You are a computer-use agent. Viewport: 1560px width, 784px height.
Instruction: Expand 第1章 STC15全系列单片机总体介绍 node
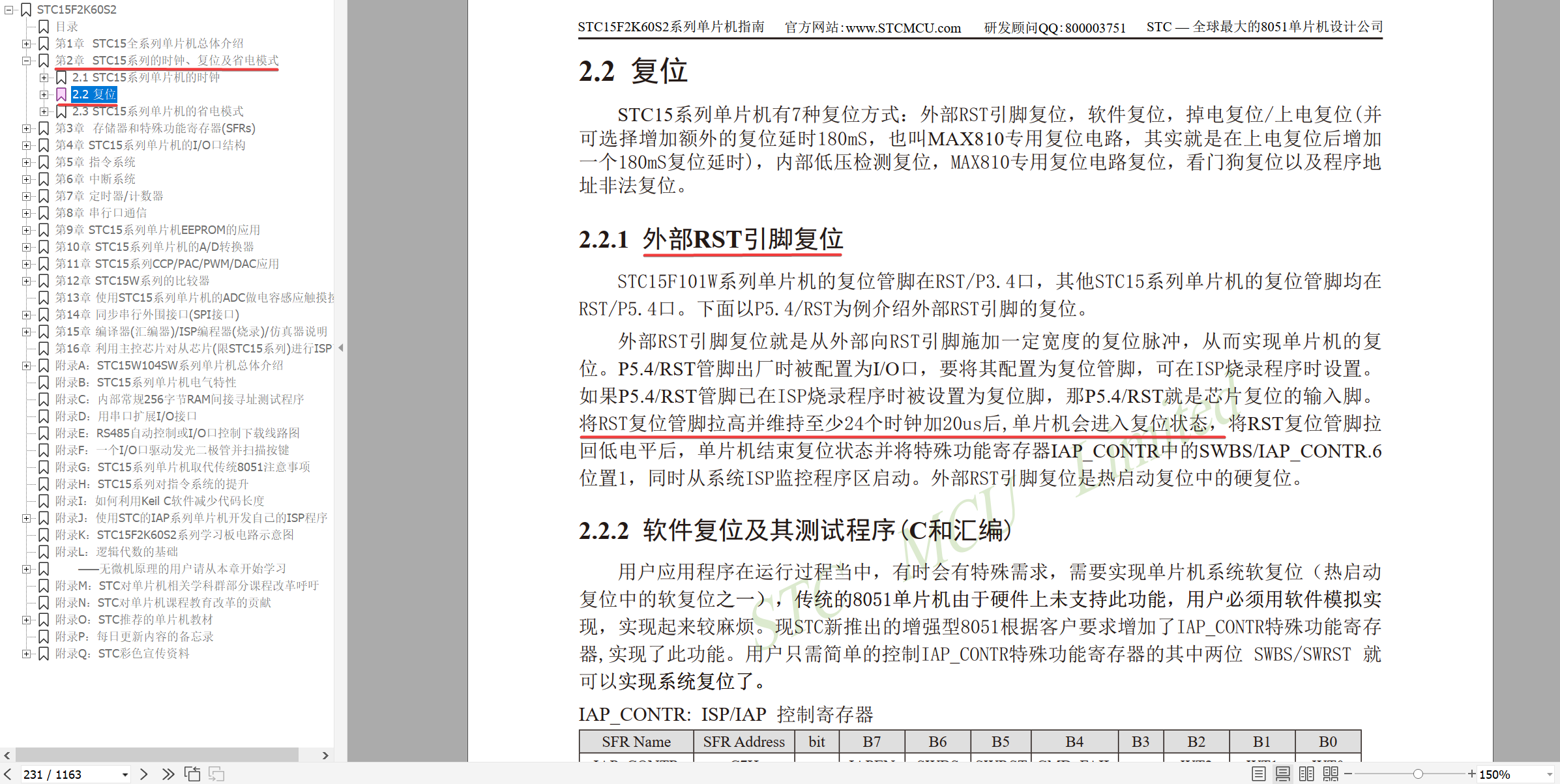26,44
